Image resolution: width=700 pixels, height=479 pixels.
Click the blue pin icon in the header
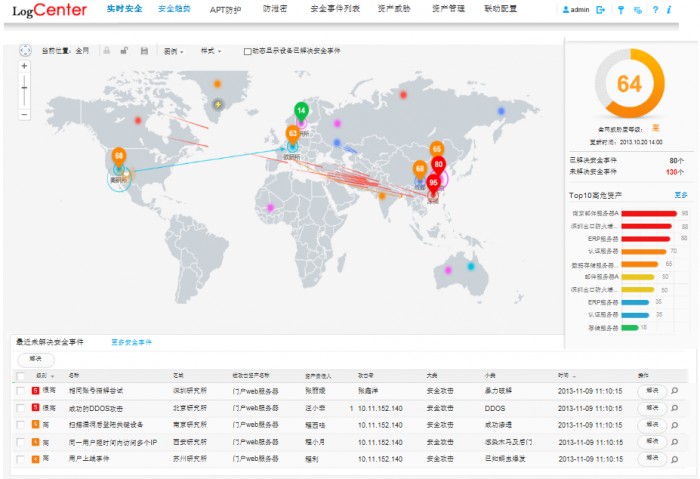point(621,9)
